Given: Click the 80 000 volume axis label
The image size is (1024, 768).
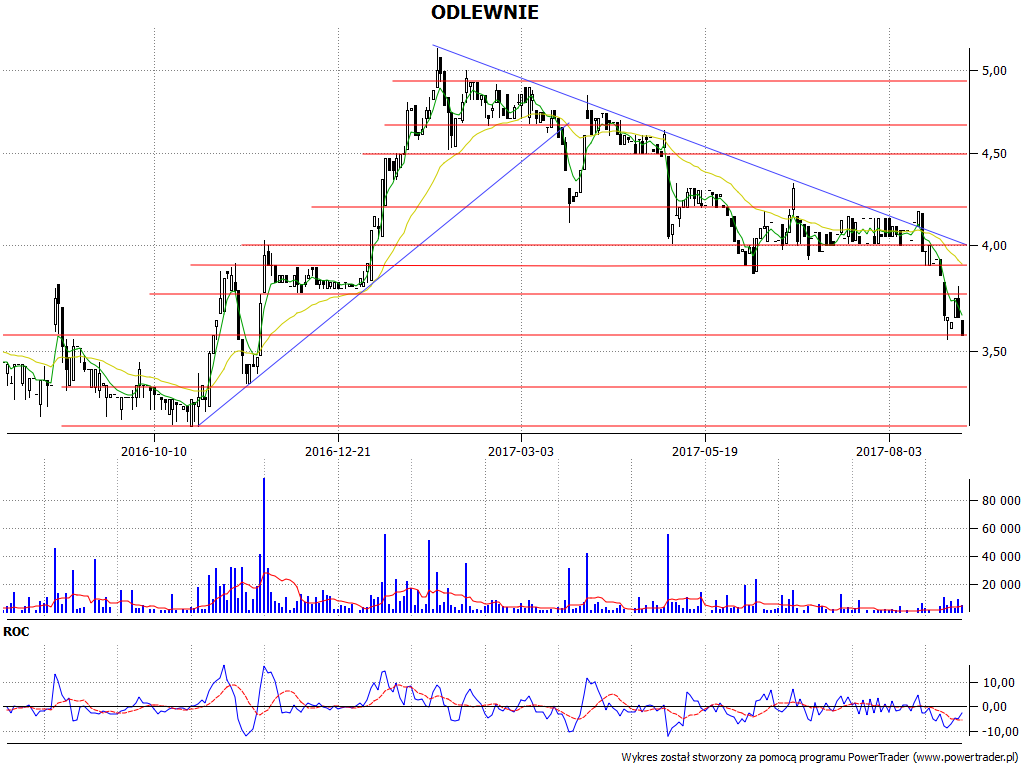Looking at the screenshot, I should tap(1000, 501).
